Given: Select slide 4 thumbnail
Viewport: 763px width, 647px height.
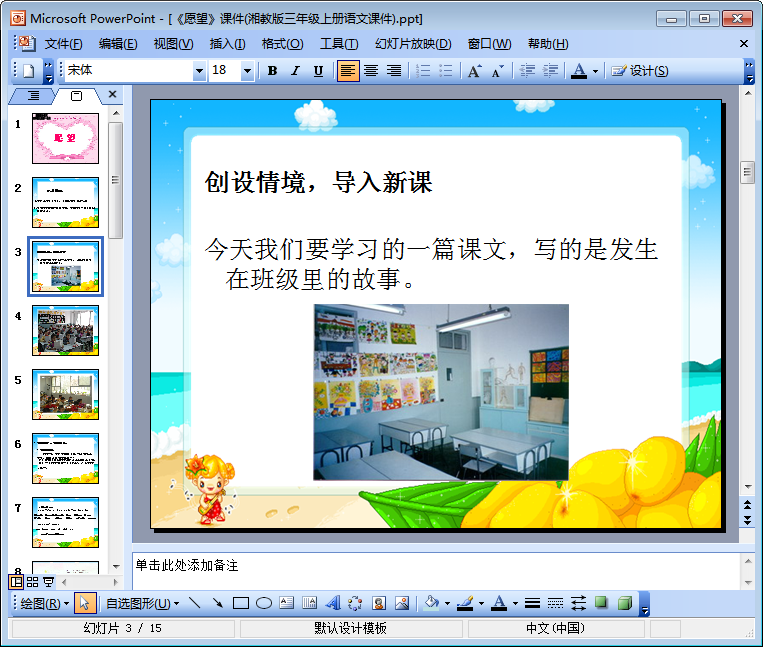Looking at the screenshot, I should pyautogui.click(x=65, y=330).
